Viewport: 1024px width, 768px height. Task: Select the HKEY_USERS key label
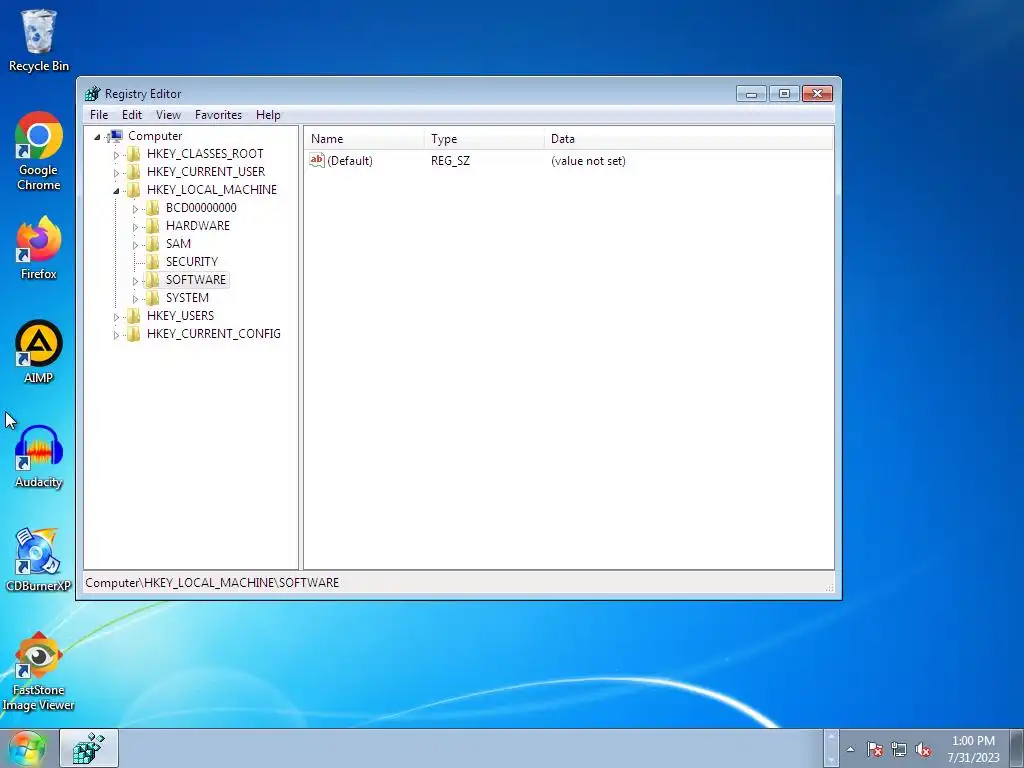point(180,316)
